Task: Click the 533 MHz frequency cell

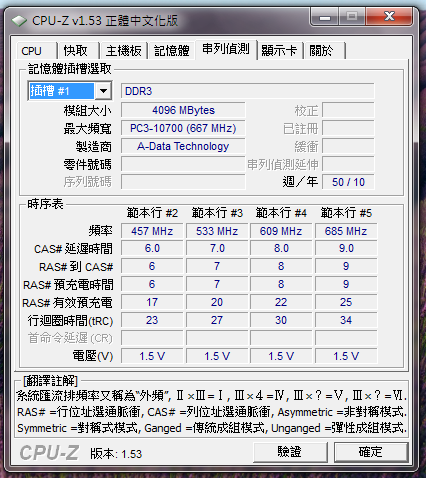Action: pyautogui.click(x=217, y=231)
